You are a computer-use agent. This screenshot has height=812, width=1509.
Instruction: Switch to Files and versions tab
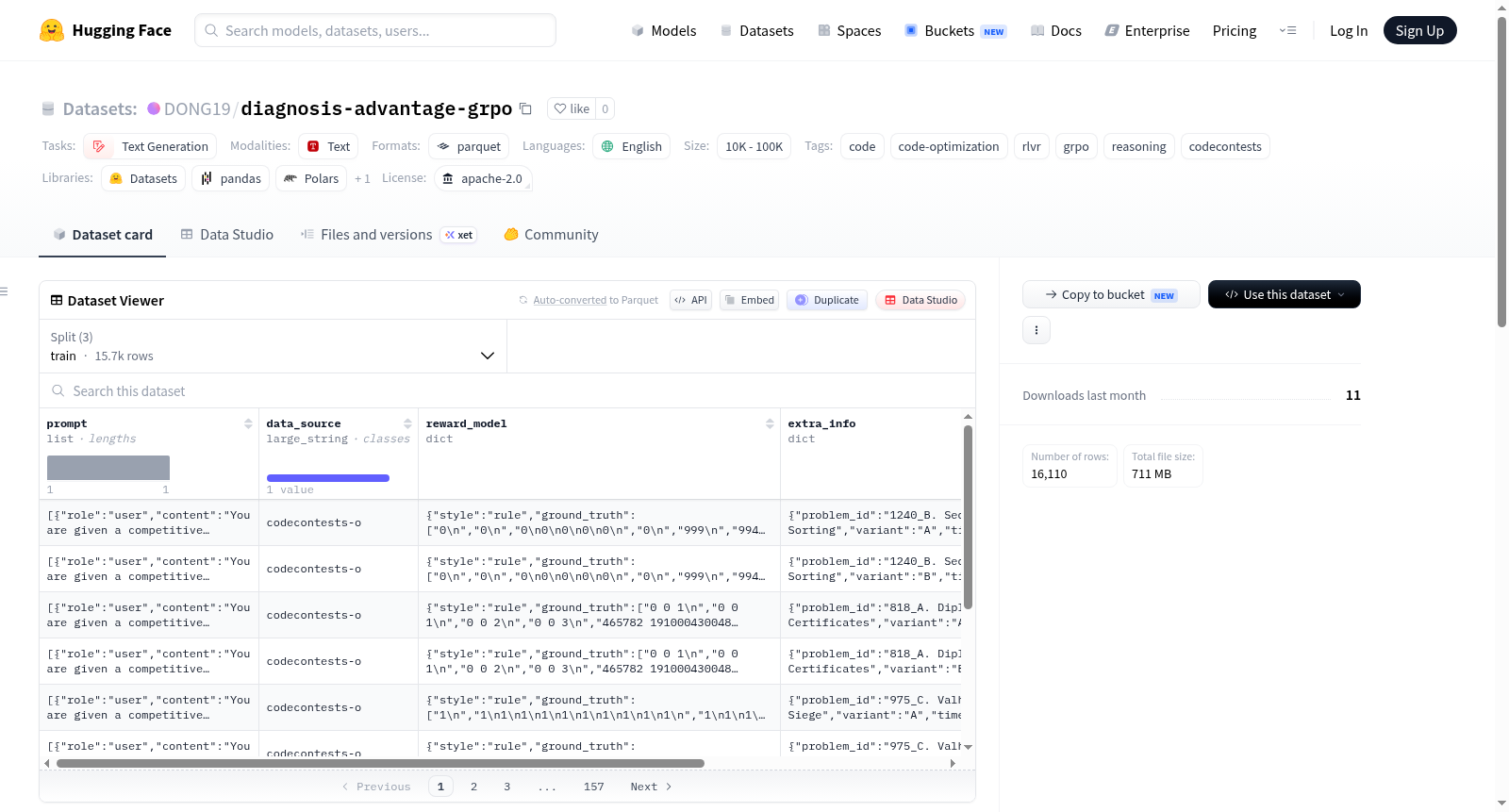coord(389,235)
